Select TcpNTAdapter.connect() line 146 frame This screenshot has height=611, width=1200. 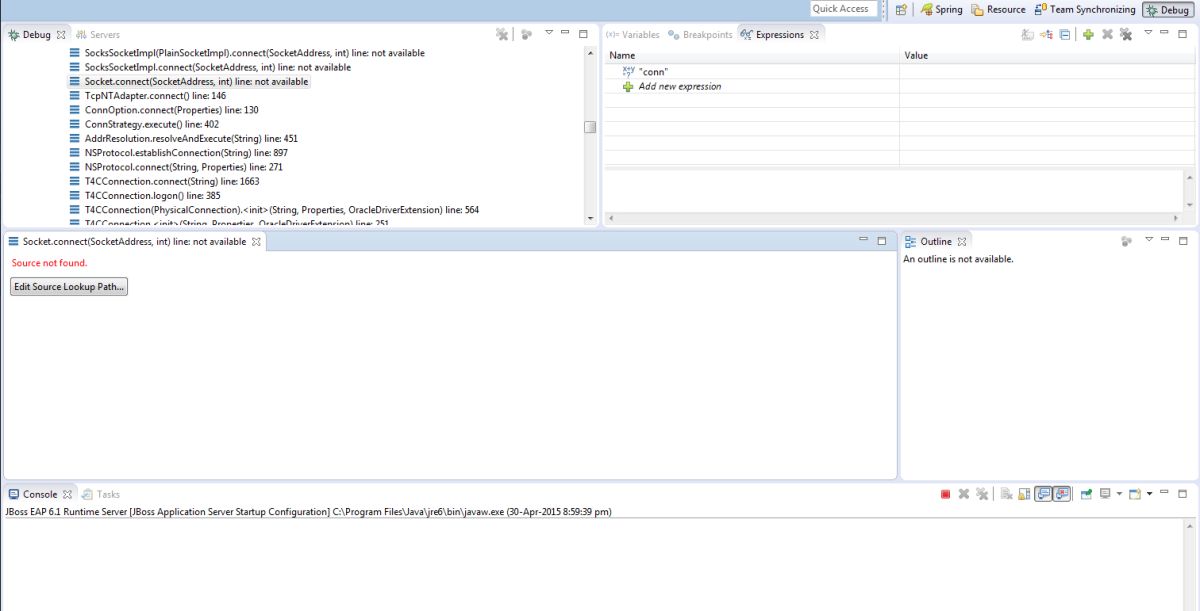(148, 96)
